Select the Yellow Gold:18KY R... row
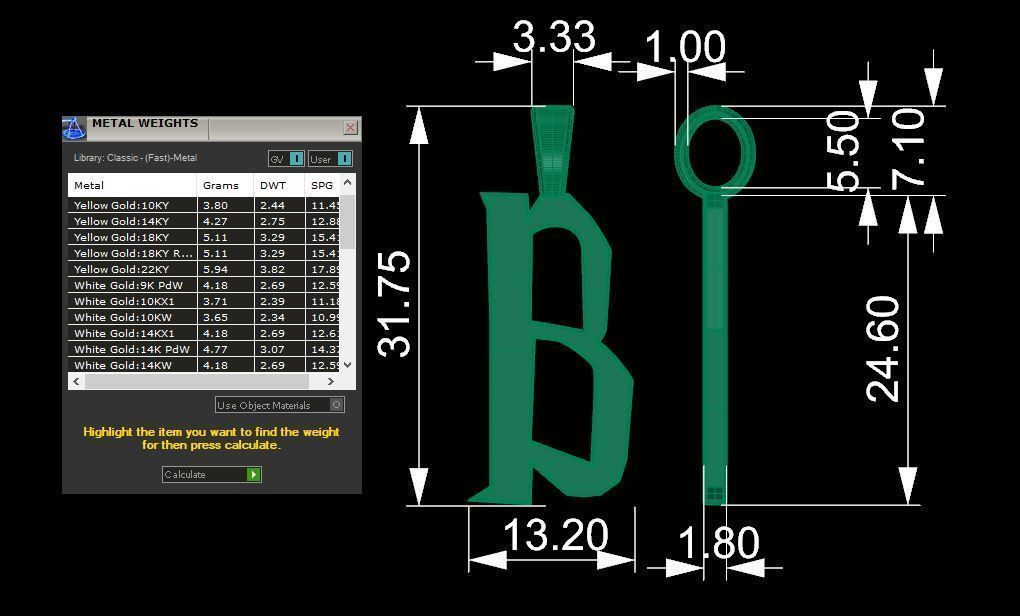Image resolution: width=1020 pixels, height=616 pixels. [204, 253]
